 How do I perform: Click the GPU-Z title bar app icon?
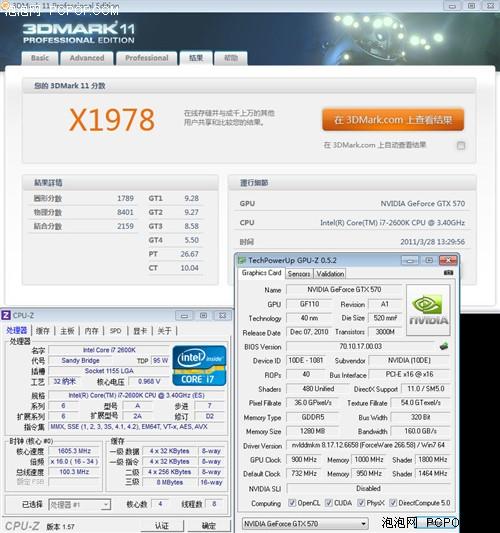242,261
